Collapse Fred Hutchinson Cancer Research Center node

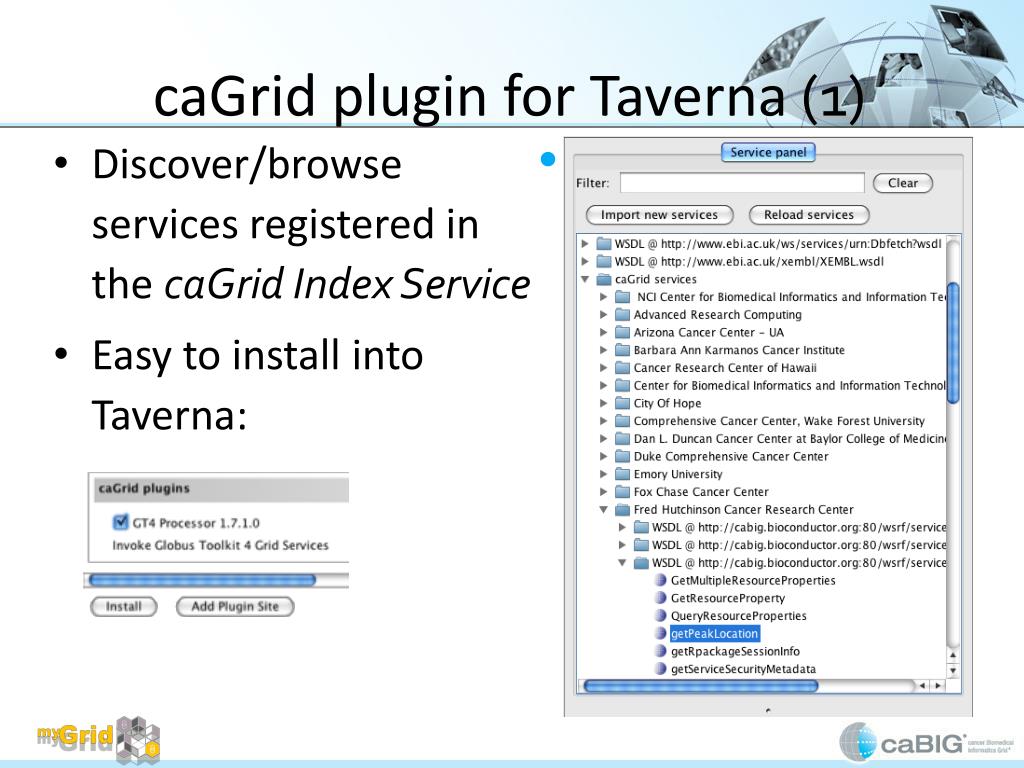[x=604, y=509]
